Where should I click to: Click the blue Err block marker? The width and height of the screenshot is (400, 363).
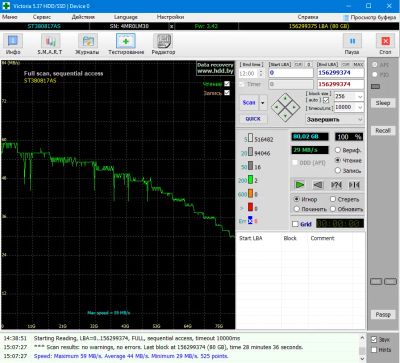pos(250,220)
